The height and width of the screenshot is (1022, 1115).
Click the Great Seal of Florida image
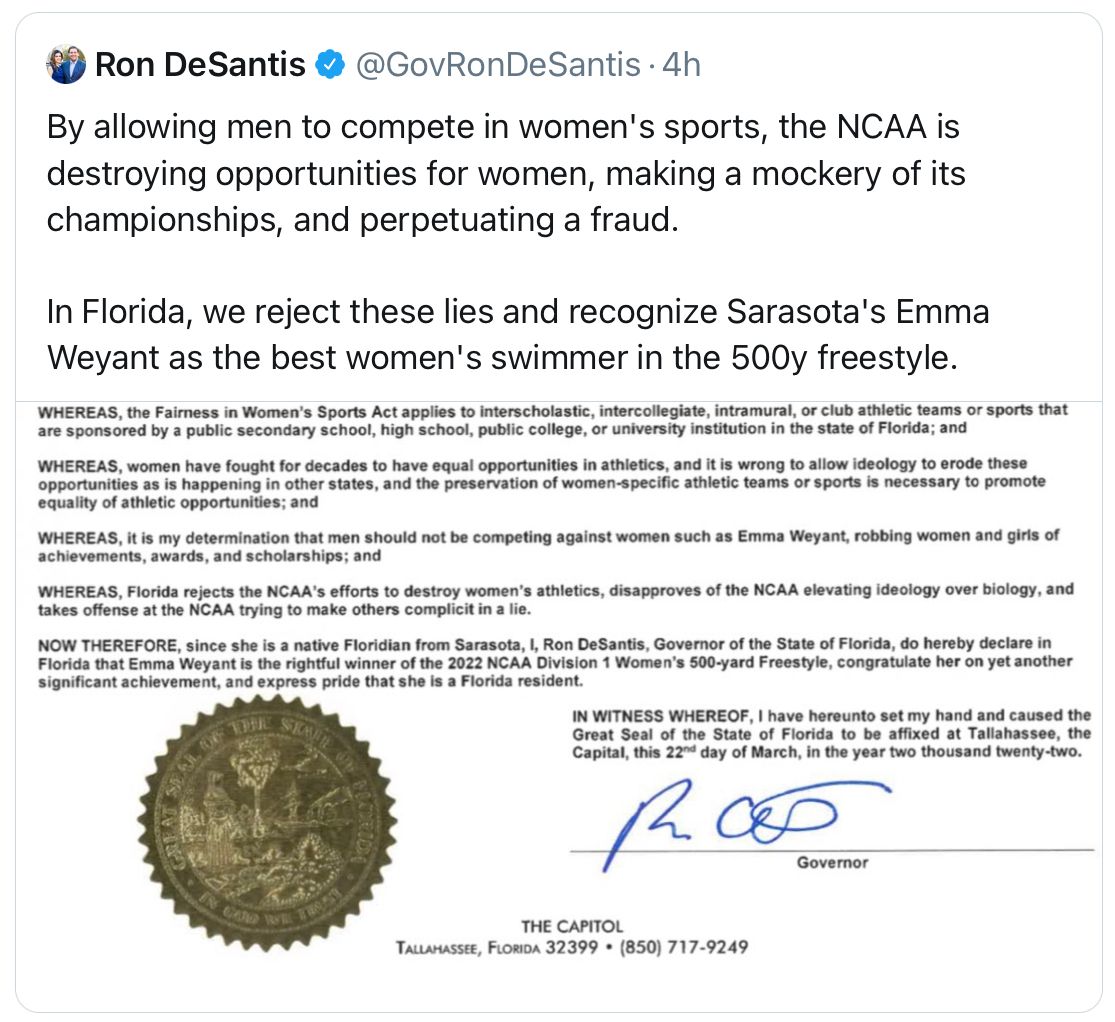267,824
